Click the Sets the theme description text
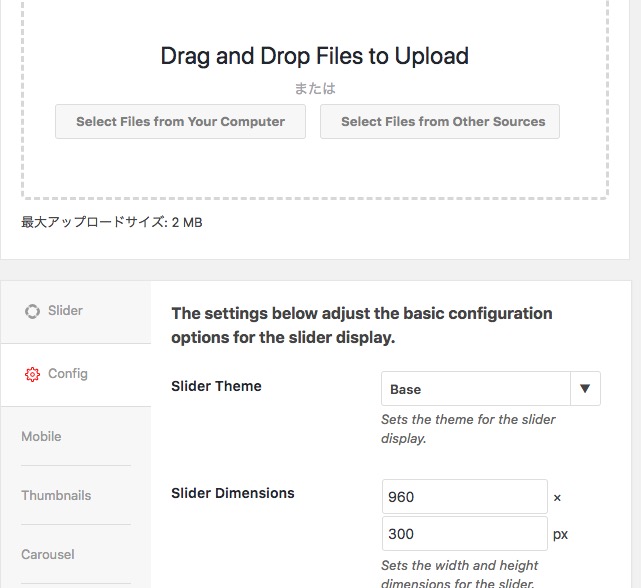 (x=468, y=429)
